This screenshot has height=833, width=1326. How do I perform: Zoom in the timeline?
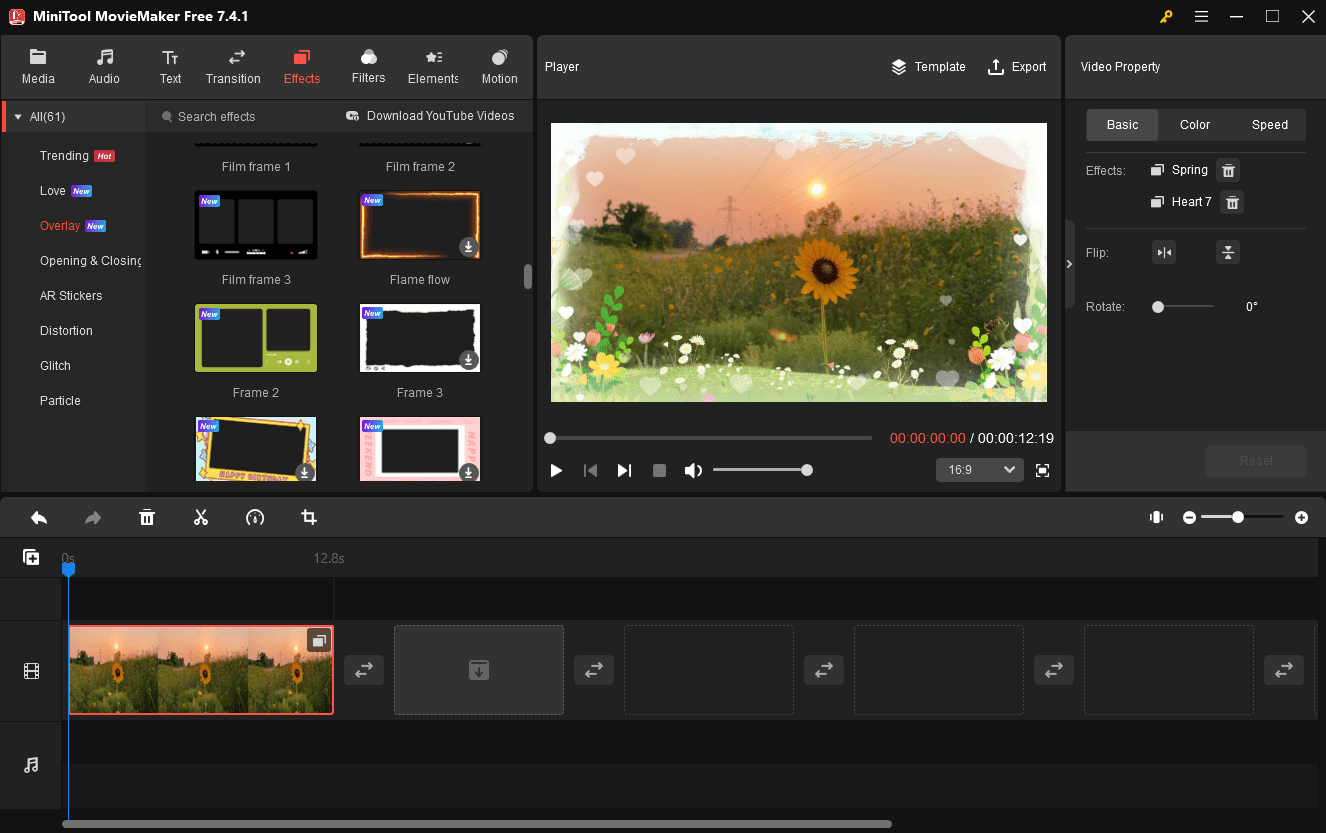click(x=1301, y=517)
